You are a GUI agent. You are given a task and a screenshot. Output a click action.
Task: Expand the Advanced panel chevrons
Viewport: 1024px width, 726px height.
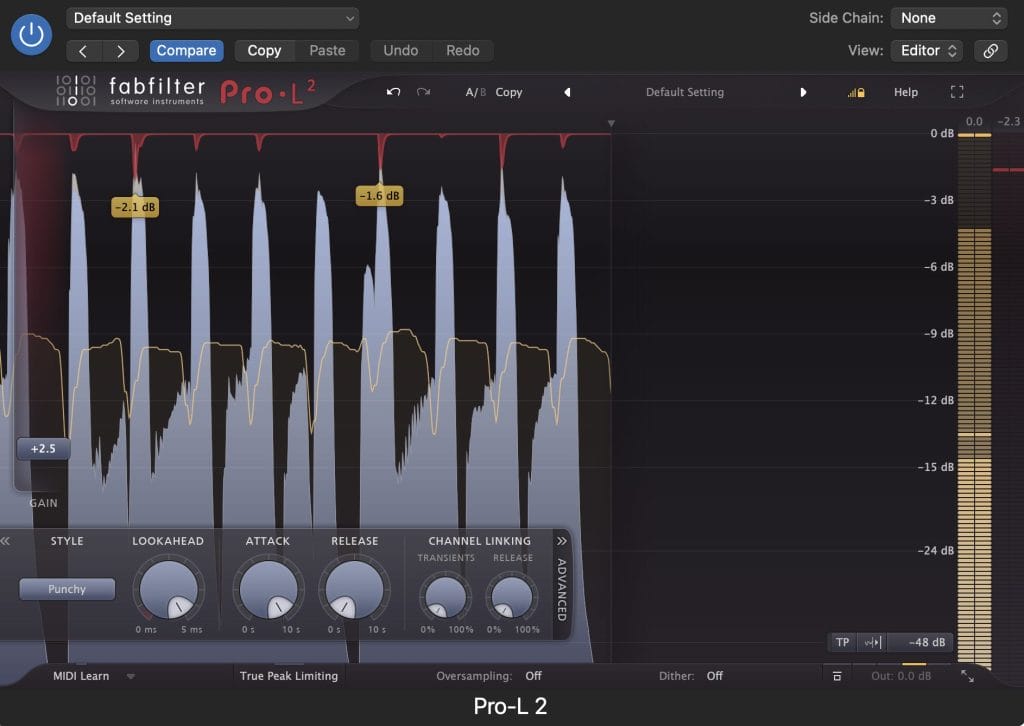point(561,541)
